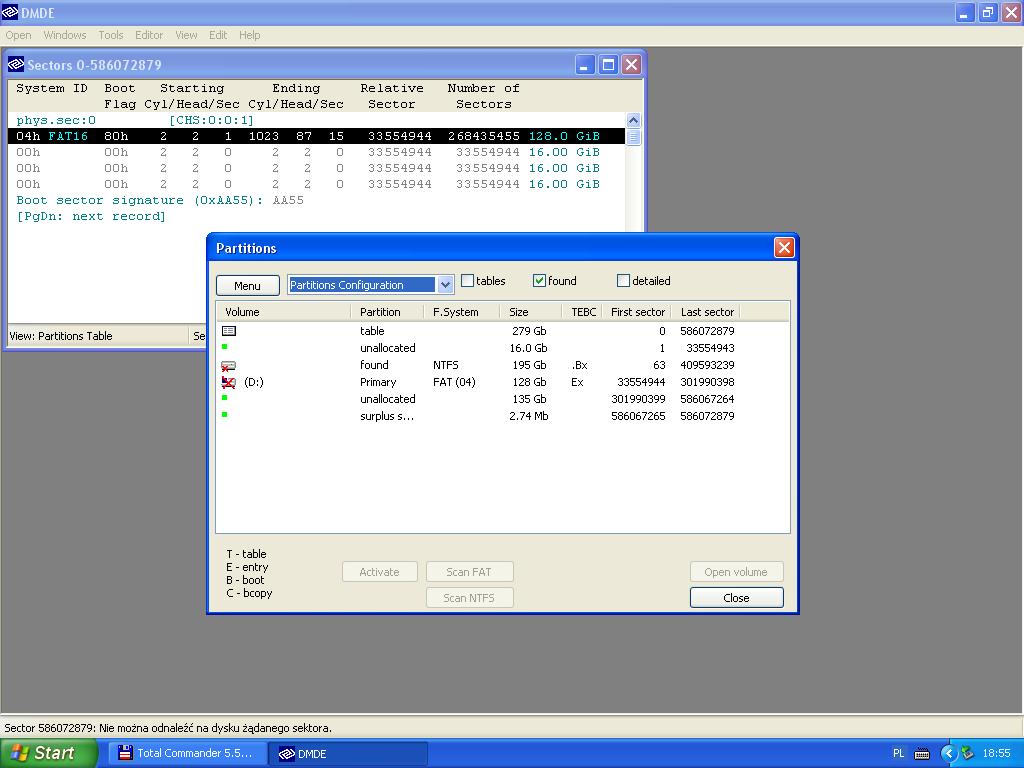
Task: Click first sector value 301990399
Action: [x=638, y=399]
